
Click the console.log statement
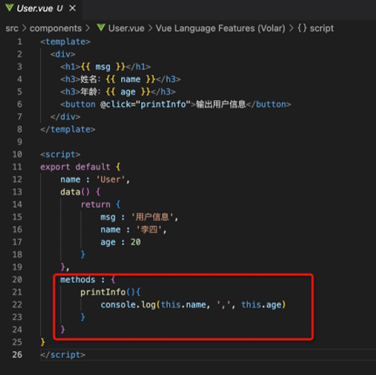[193, 305]
